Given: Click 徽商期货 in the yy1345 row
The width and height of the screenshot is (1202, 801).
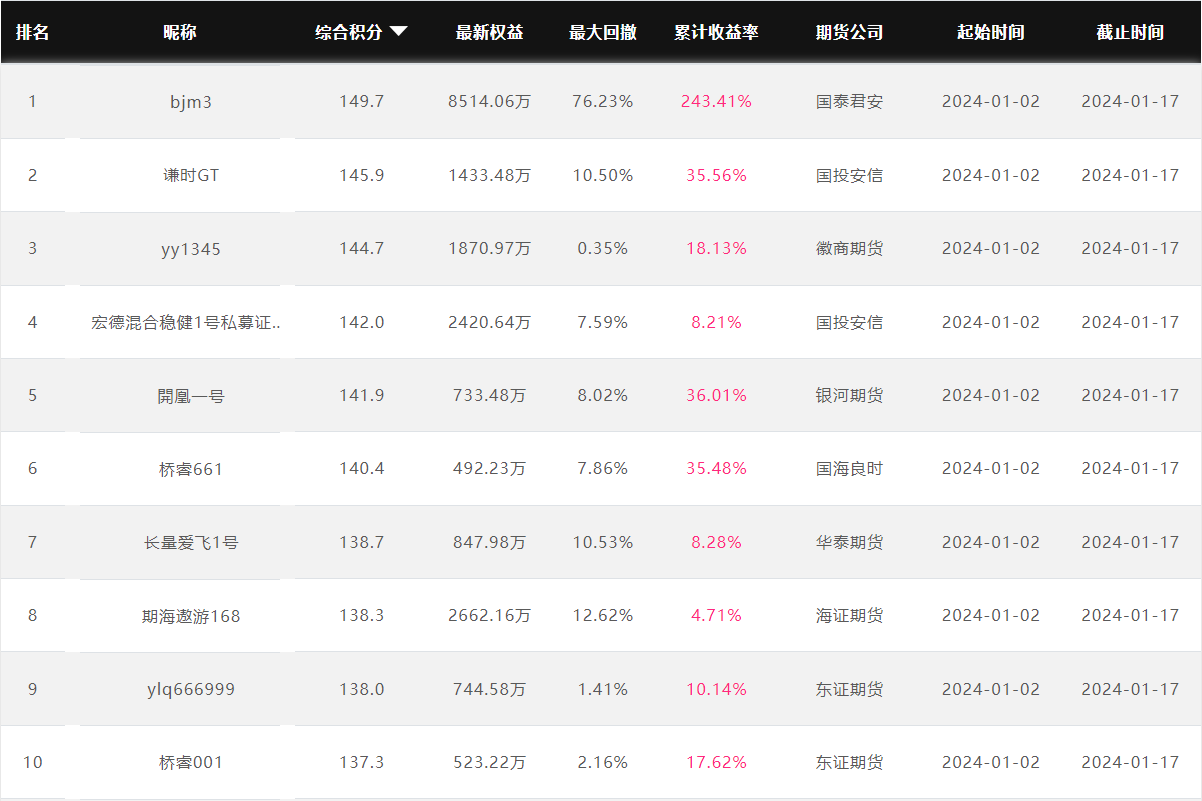Looking at the screenshot, I should 850,249.
